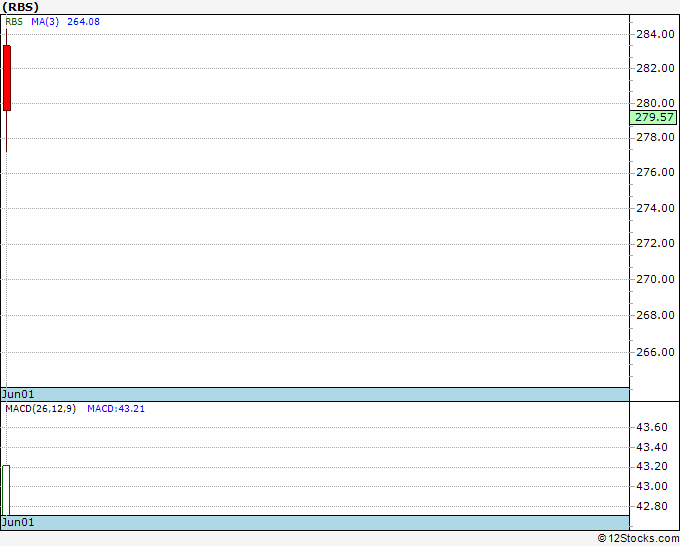The image size is (680, 546).
Task: Select the (RBS) chart title
Action: point(20,7)
